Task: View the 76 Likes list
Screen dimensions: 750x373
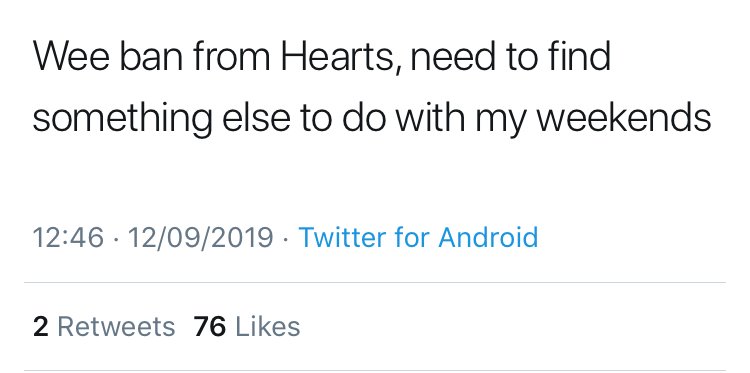Action: coord(247,327)
